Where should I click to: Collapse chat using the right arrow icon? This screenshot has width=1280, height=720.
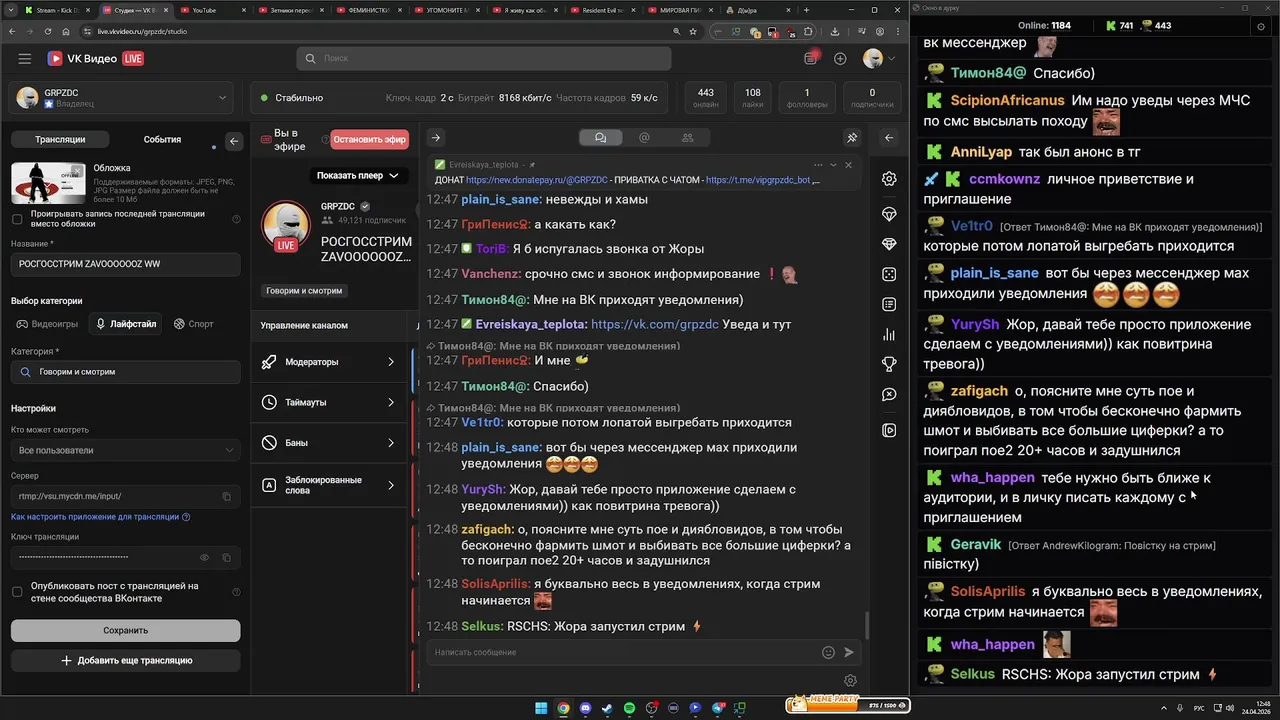pyautogui.click(x=435, y=138)
